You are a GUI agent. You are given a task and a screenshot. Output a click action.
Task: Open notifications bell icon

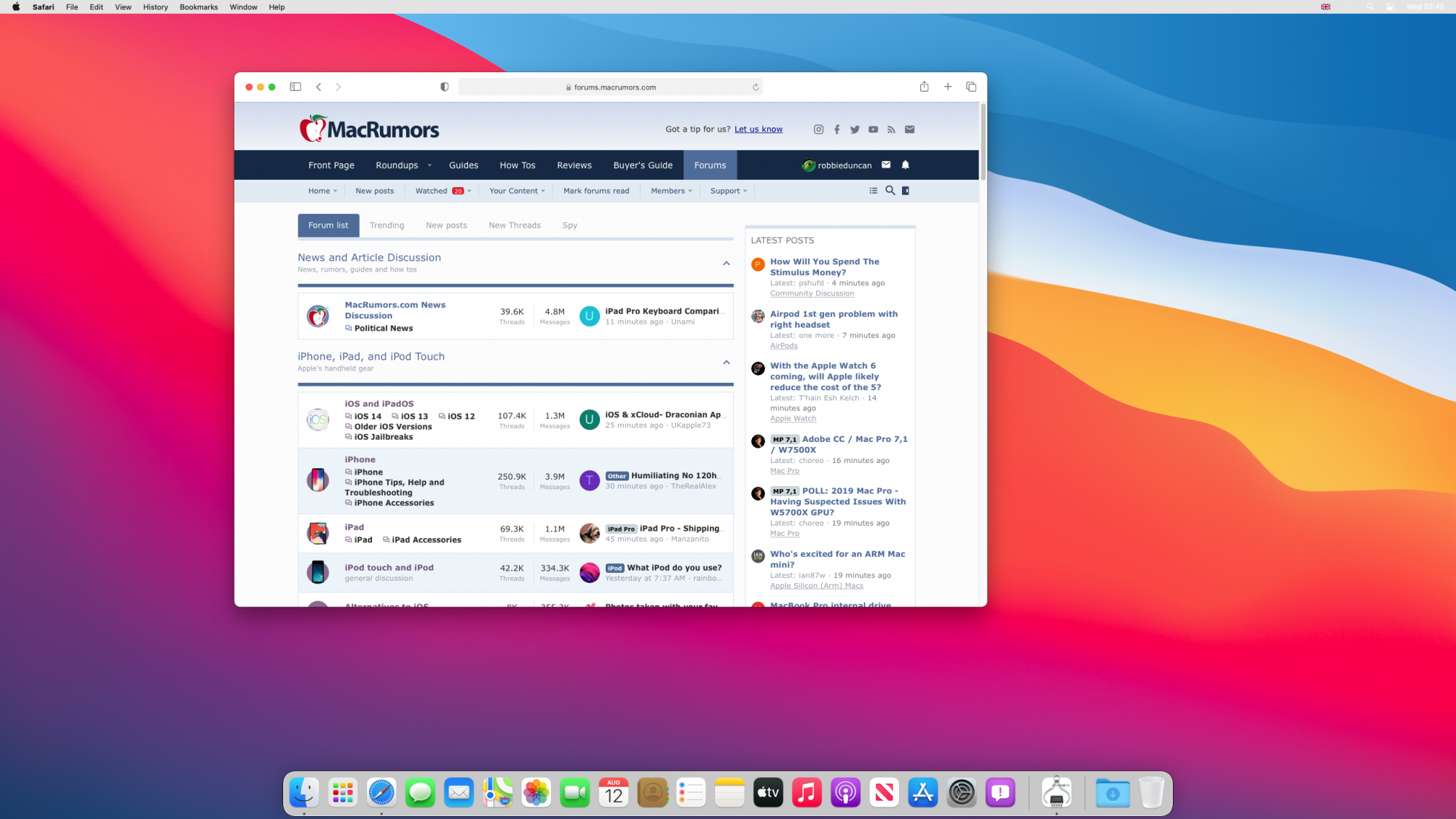906,165
